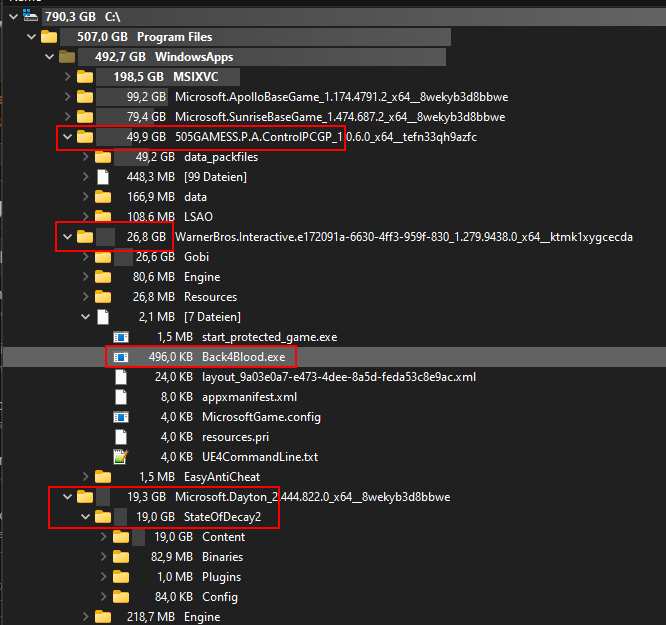This screenshot has height=625, width=666.
Task: Click the 49,9 GB size value
Action: pyautogui.click(x=146, y=137)
